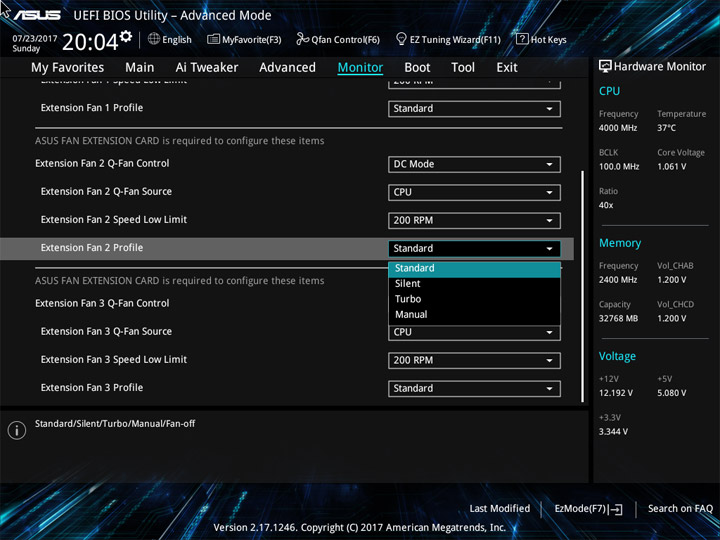Click the Memory heading in Hardware Monitor

(620, 243)
